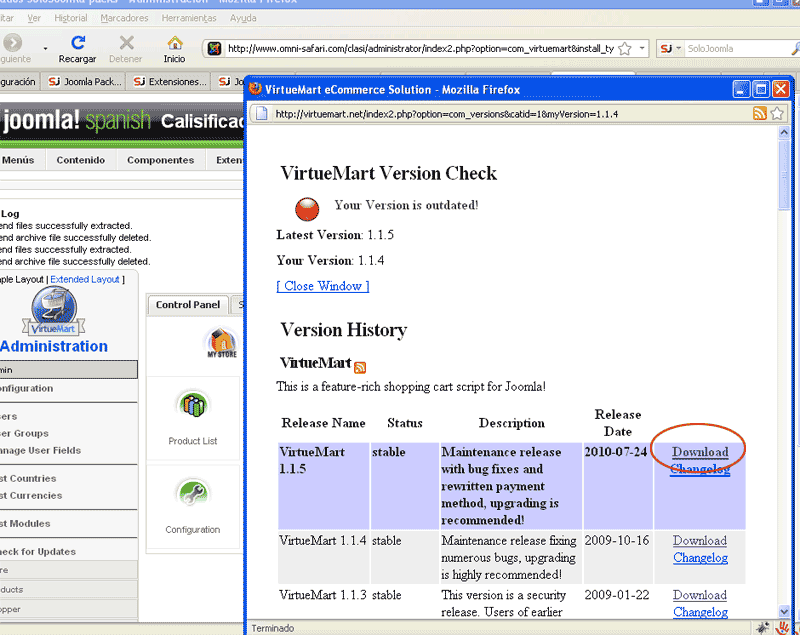Open the Ver menu
This screenshot has height=635, width=800.
pyautogui.click(x=34, y=18)
